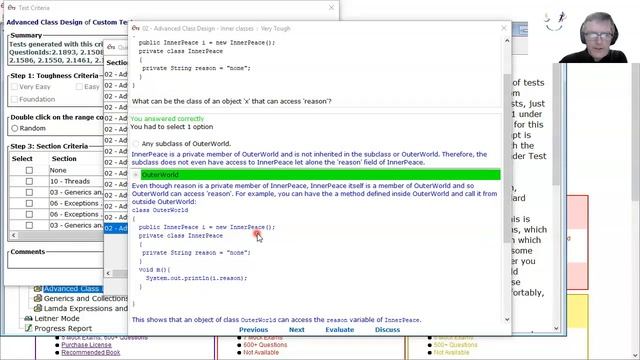Click the Leitner Mode icon

point(28,318)
